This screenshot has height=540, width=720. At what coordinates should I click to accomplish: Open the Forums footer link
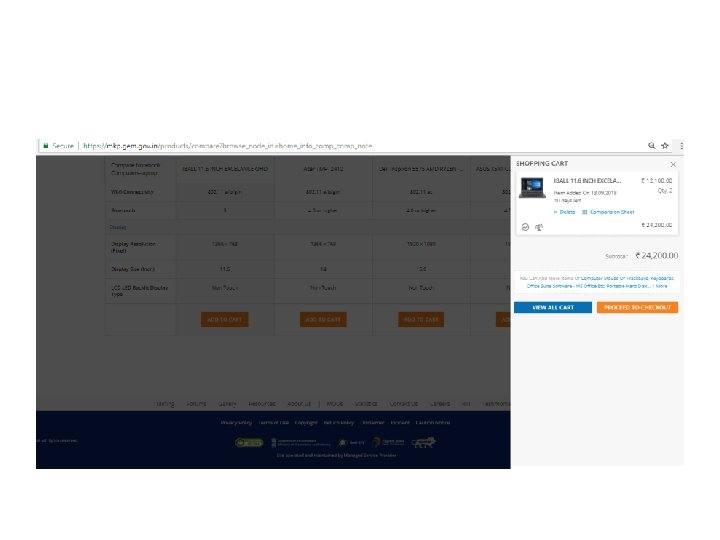tap(196, 404)
